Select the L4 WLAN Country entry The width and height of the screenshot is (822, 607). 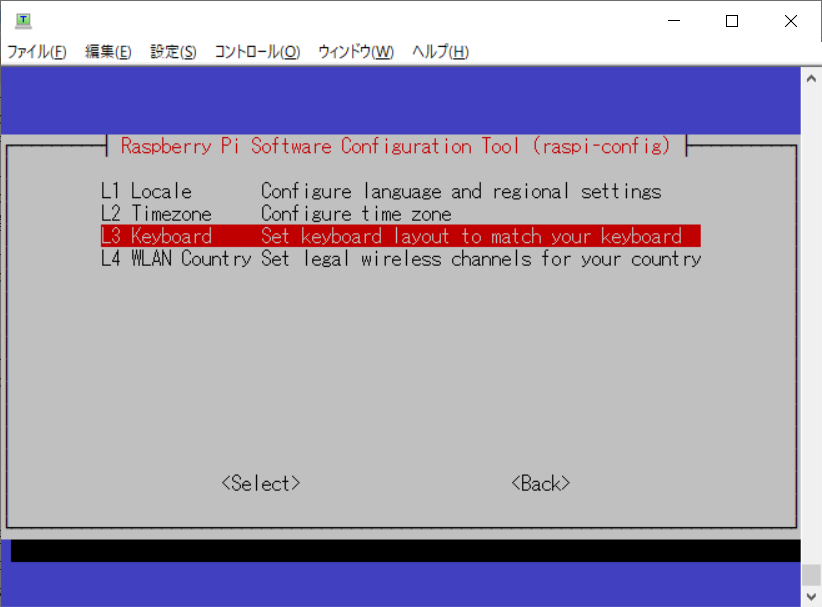(401, 259)
